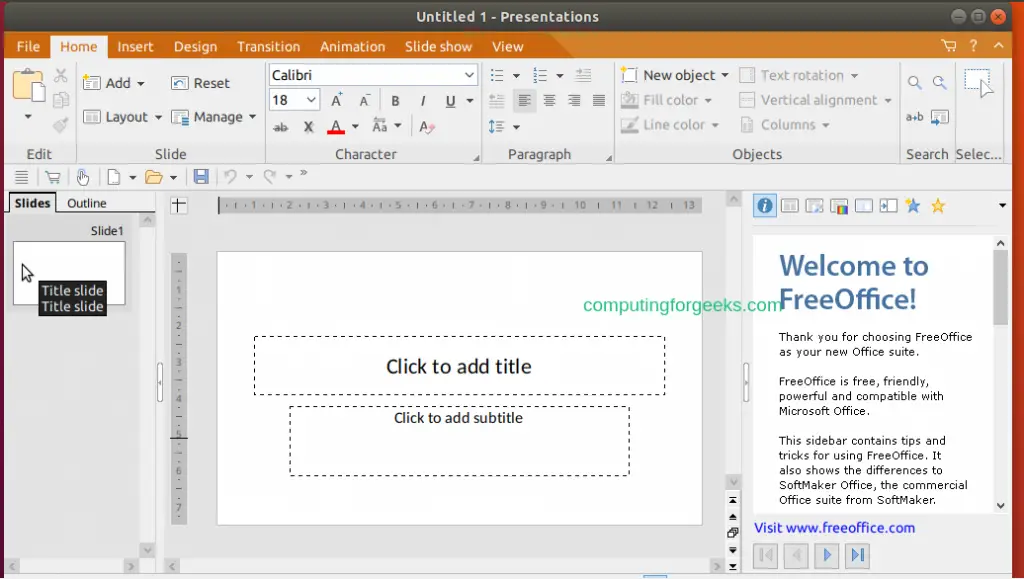Viewport: 1024px width, 579px height.
Task: Click the Redo arrow icon
Action: tap(270, 177)
